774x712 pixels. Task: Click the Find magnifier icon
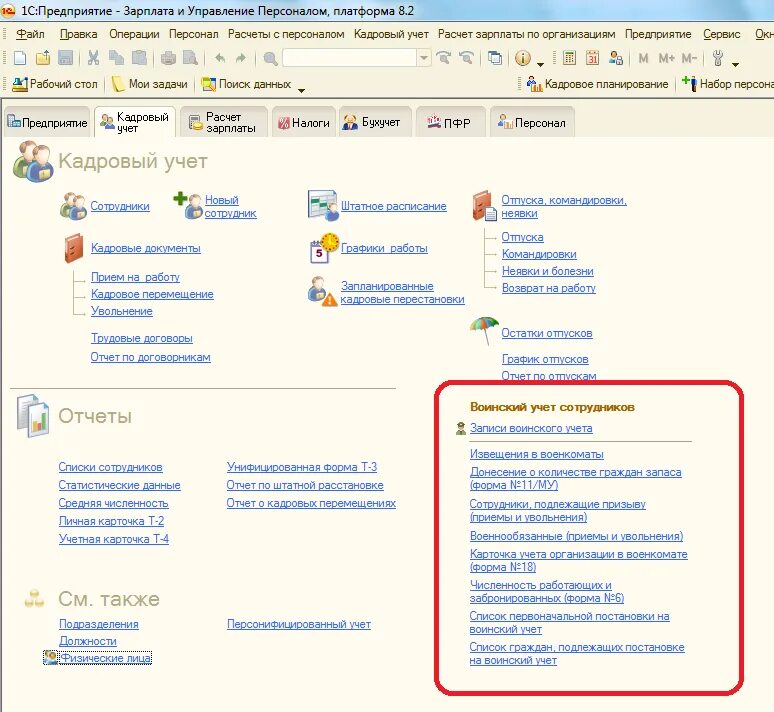coord(270,58)
